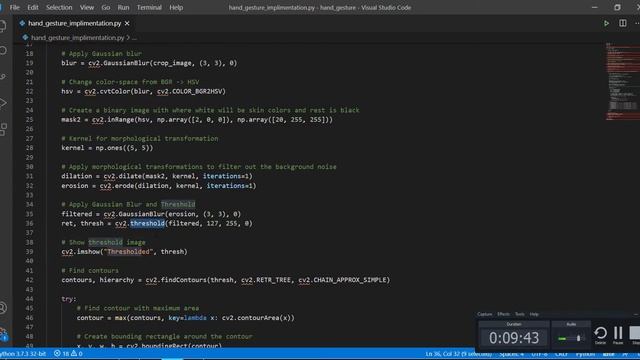Open the Source Control view icon
This screenshot has width=640, height=360.
pyautogui.click(x=3, y=77)
